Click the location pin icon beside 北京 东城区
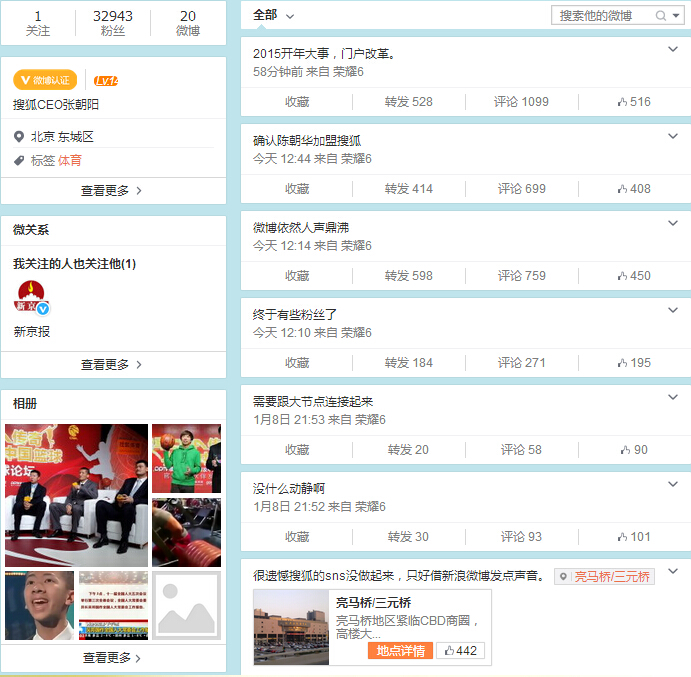 coord(19,137)
